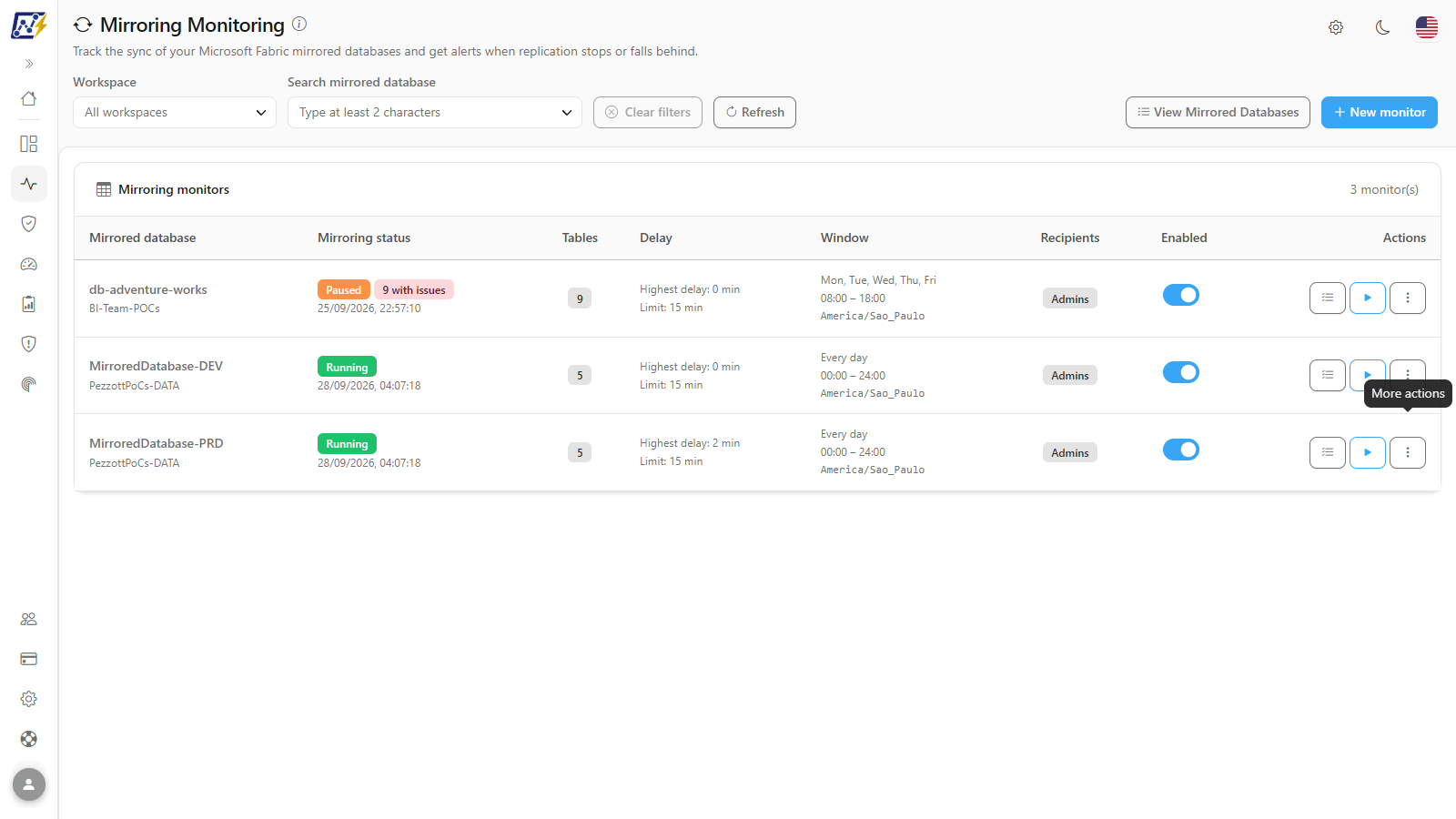Click Admins recipient tag for MirroredDatabase-DEV
This screenshot has height=819, width=1456.
point(1070,375)
